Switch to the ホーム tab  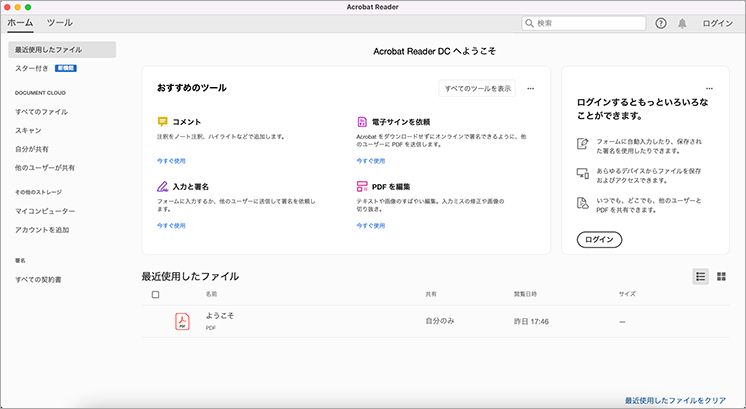(20, 22)
